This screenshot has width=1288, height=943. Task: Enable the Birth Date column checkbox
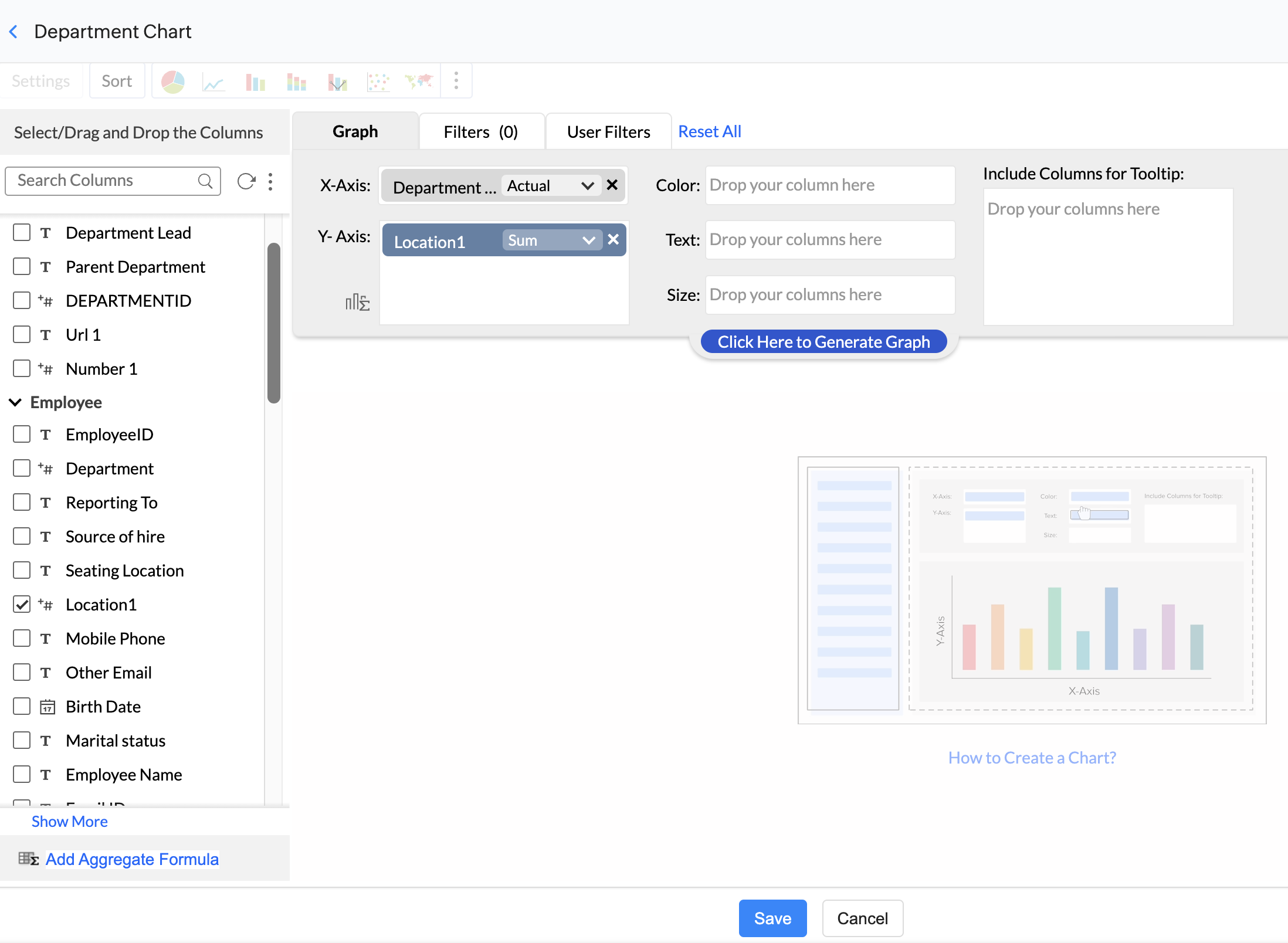click(x=22, y=707)
